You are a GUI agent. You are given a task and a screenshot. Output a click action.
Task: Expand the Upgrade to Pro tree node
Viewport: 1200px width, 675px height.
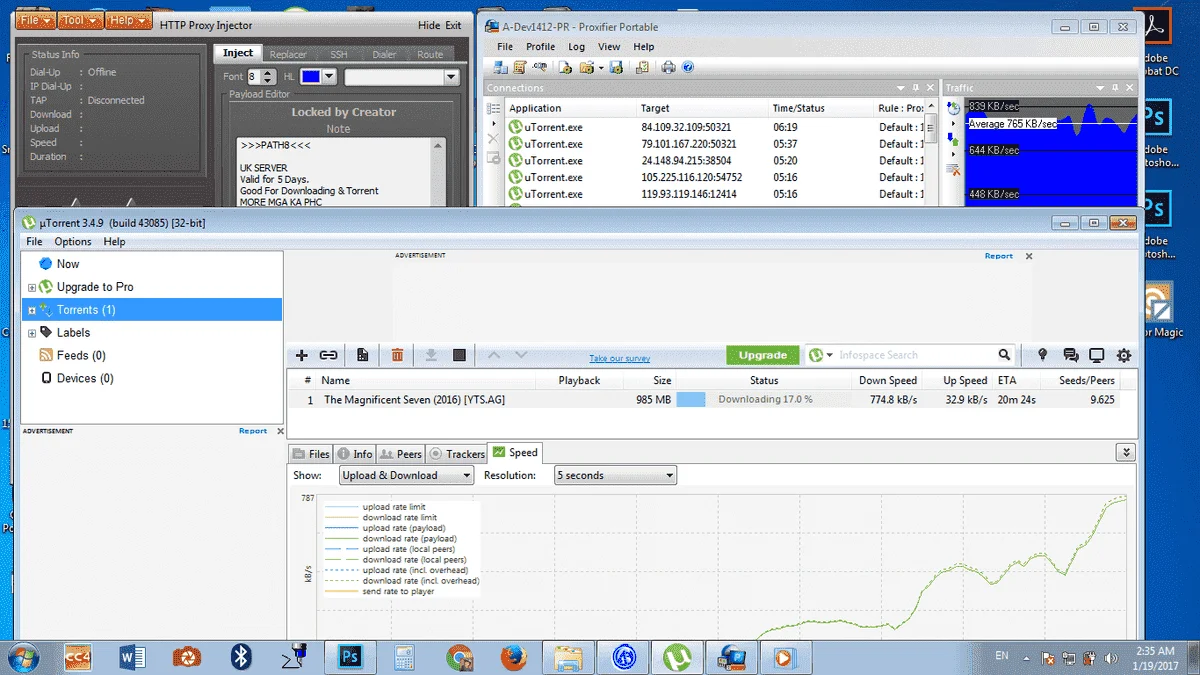[x=32, y=287]
